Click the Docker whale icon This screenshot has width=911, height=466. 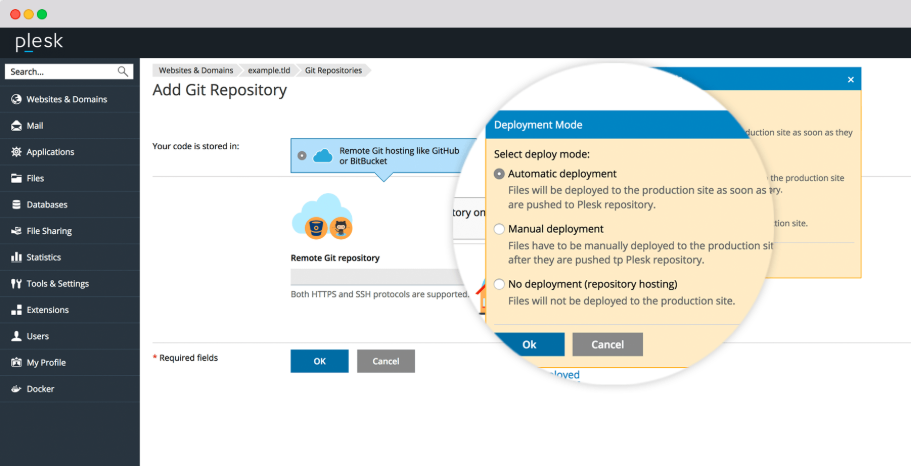[x=16, y=389]
